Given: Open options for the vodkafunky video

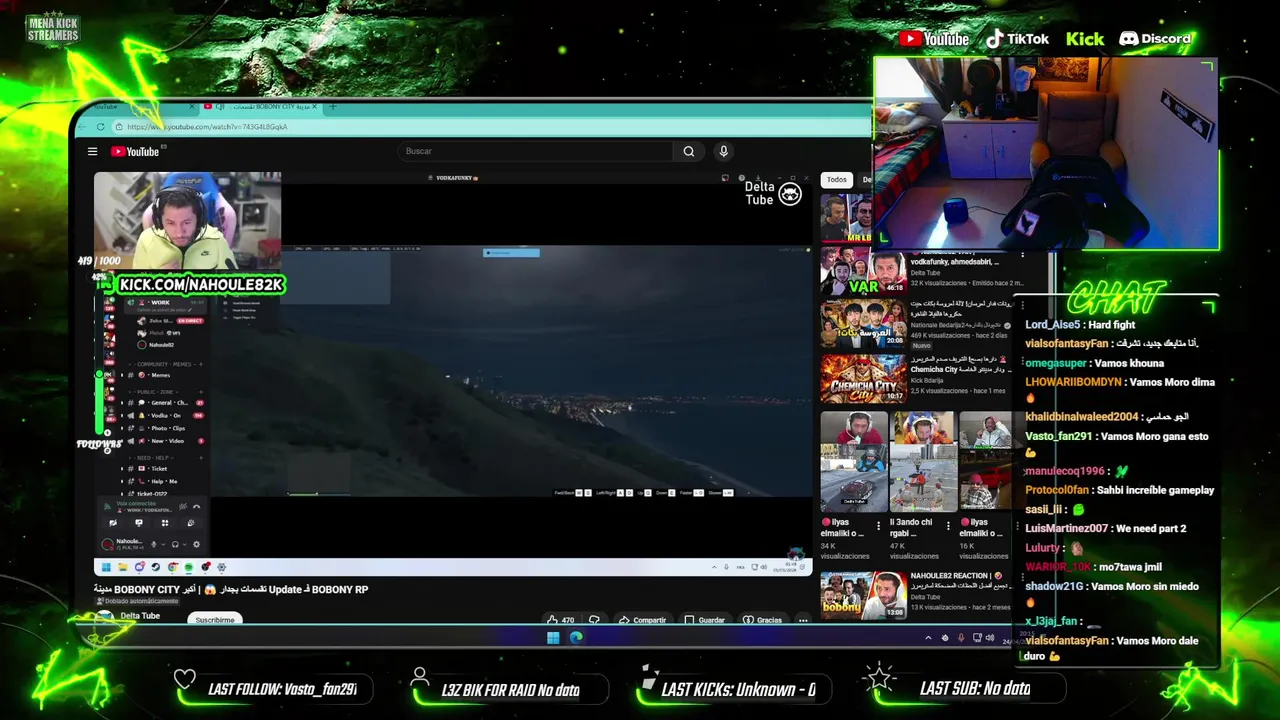Looking at the screenshot, I should 1022,255.
